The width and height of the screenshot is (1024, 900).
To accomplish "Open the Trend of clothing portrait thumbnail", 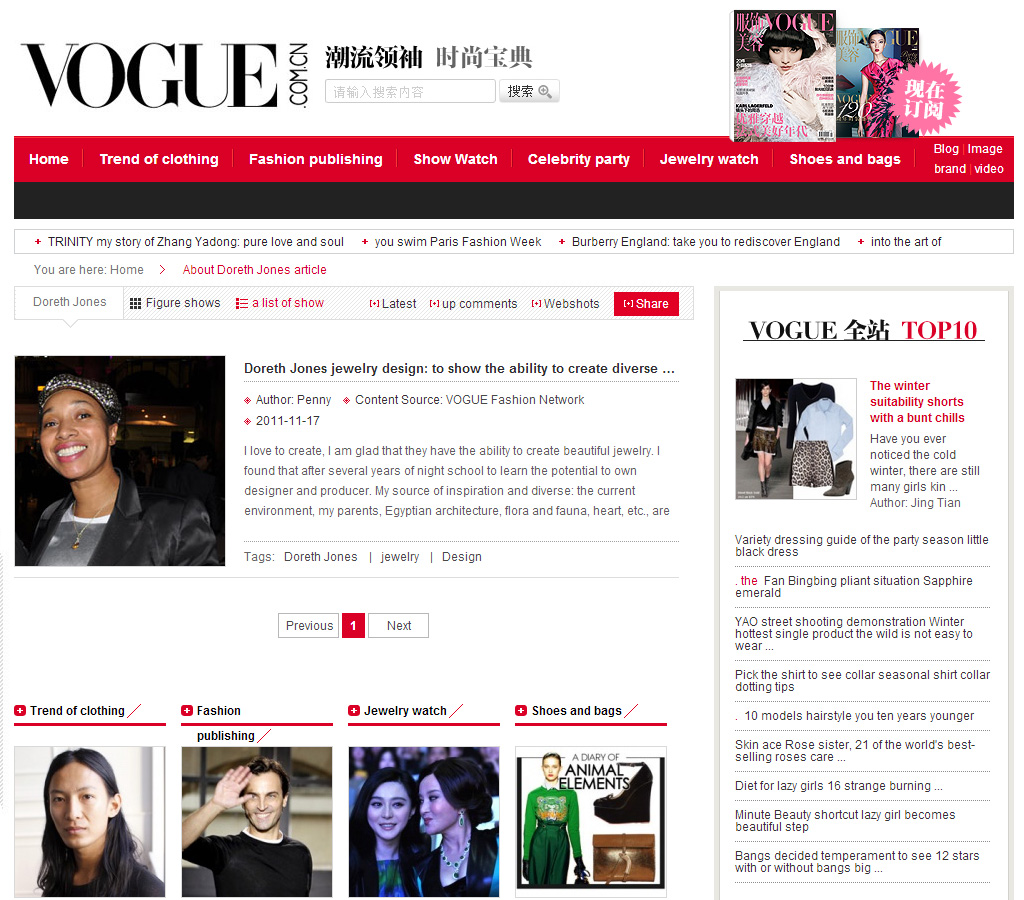I will 89,822.
